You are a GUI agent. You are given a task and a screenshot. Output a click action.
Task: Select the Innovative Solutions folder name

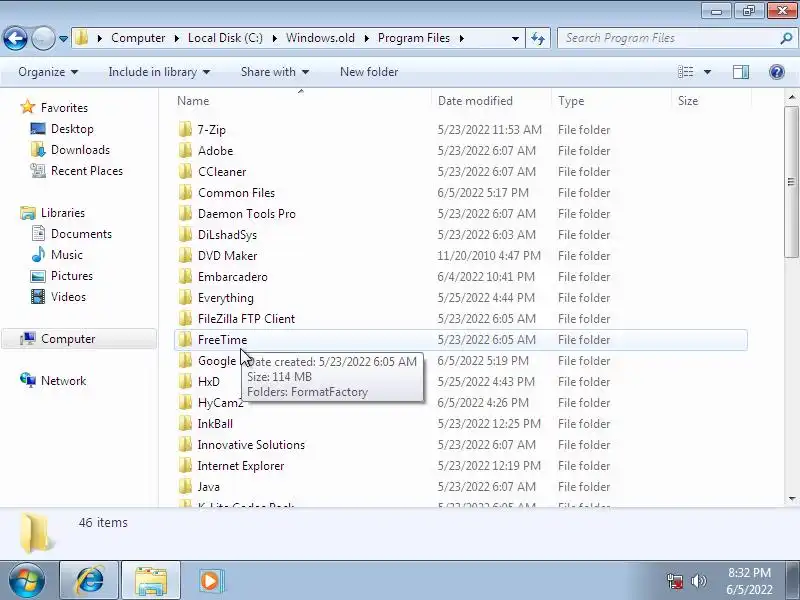251,445
